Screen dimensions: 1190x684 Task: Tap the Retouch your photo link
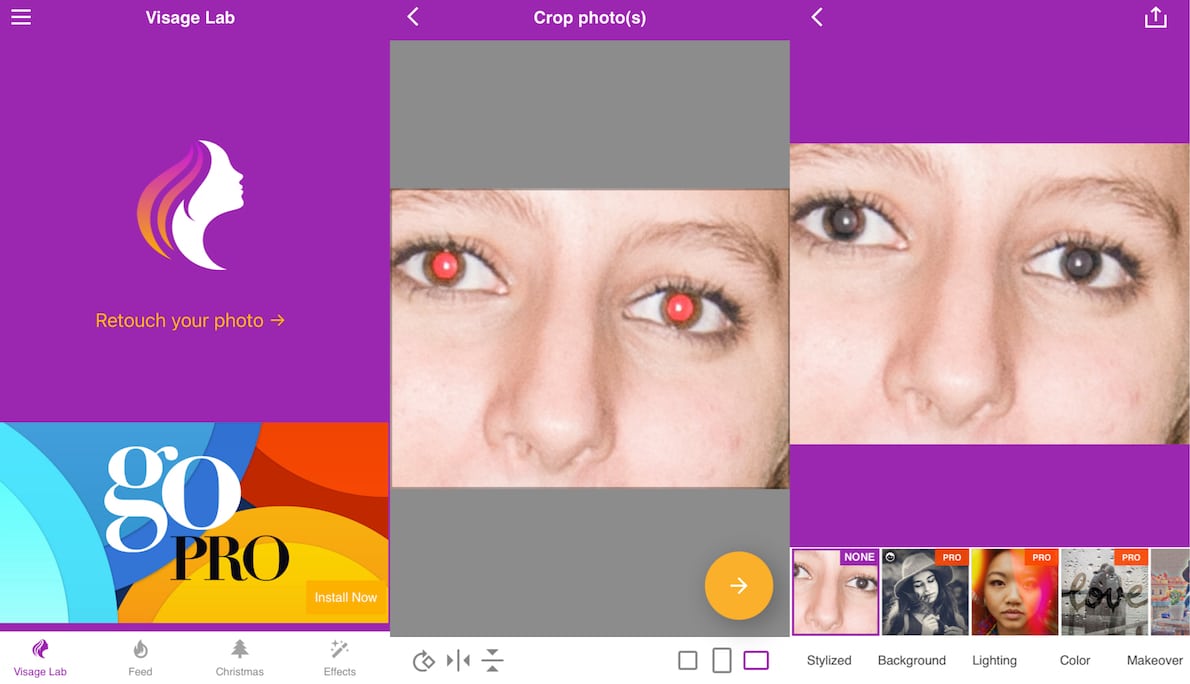190,321
